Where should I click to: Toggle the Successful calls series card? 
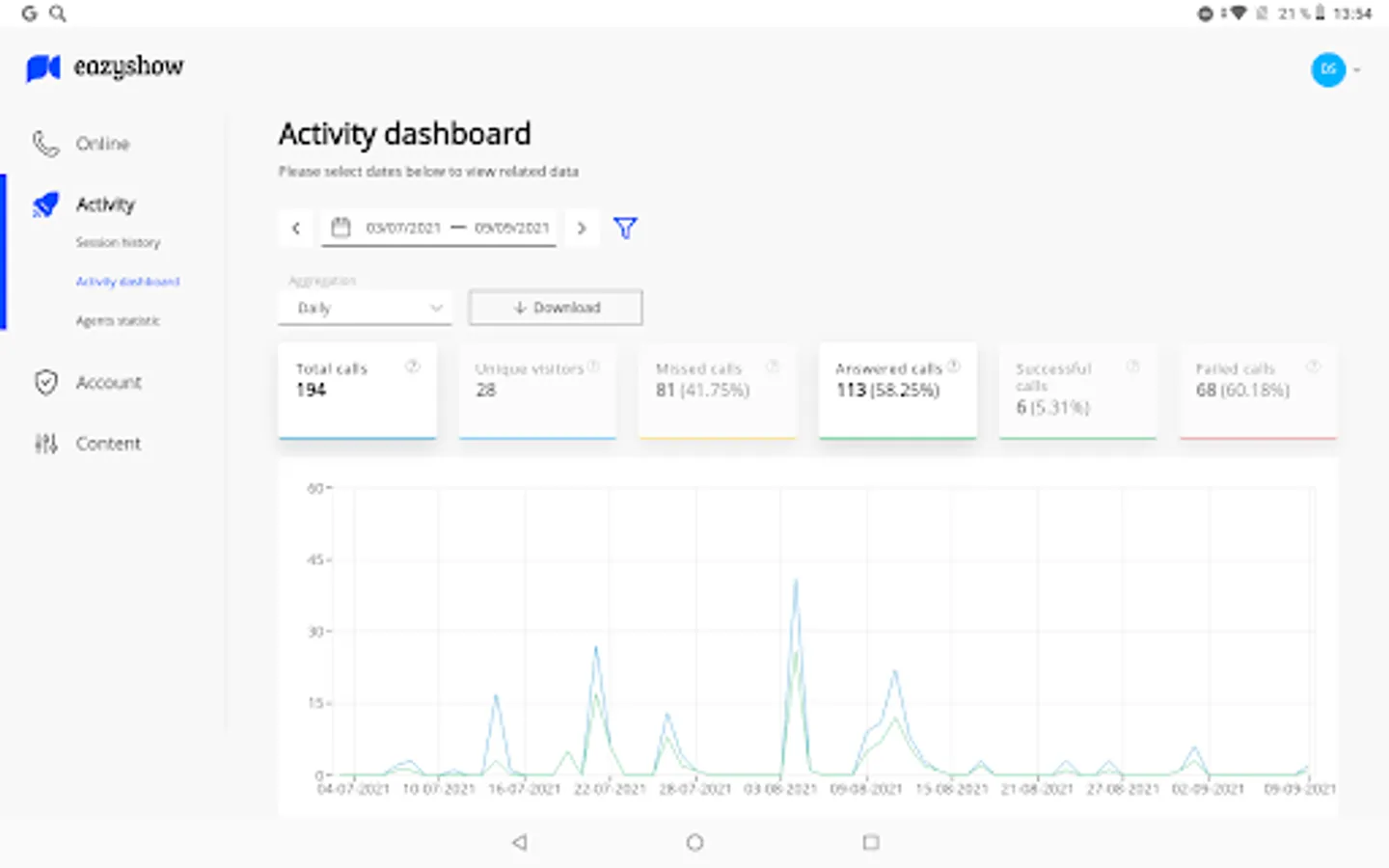click(1077, 392)
